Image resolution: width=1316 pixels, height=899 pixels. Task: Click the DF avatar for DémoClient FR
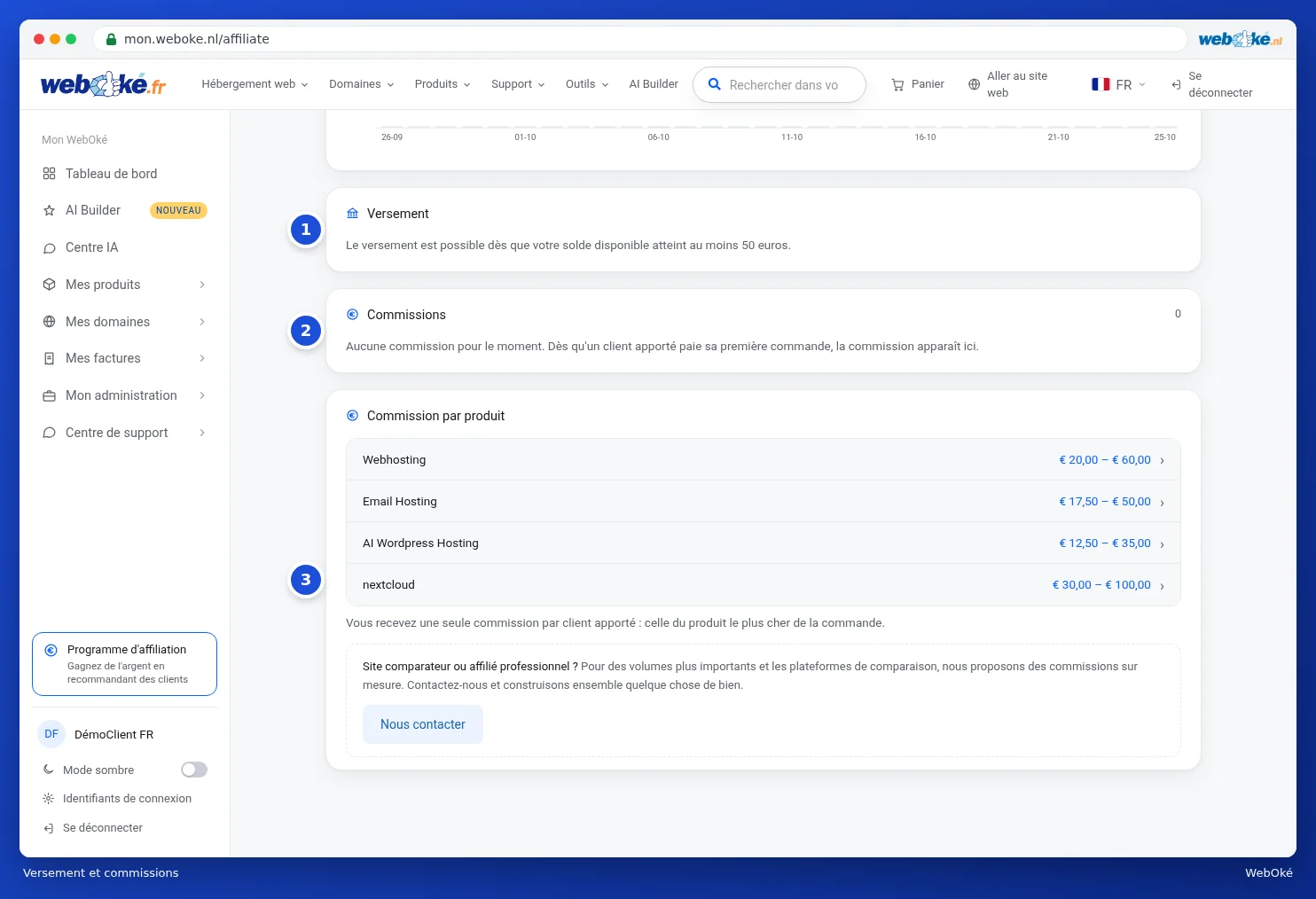51,734
